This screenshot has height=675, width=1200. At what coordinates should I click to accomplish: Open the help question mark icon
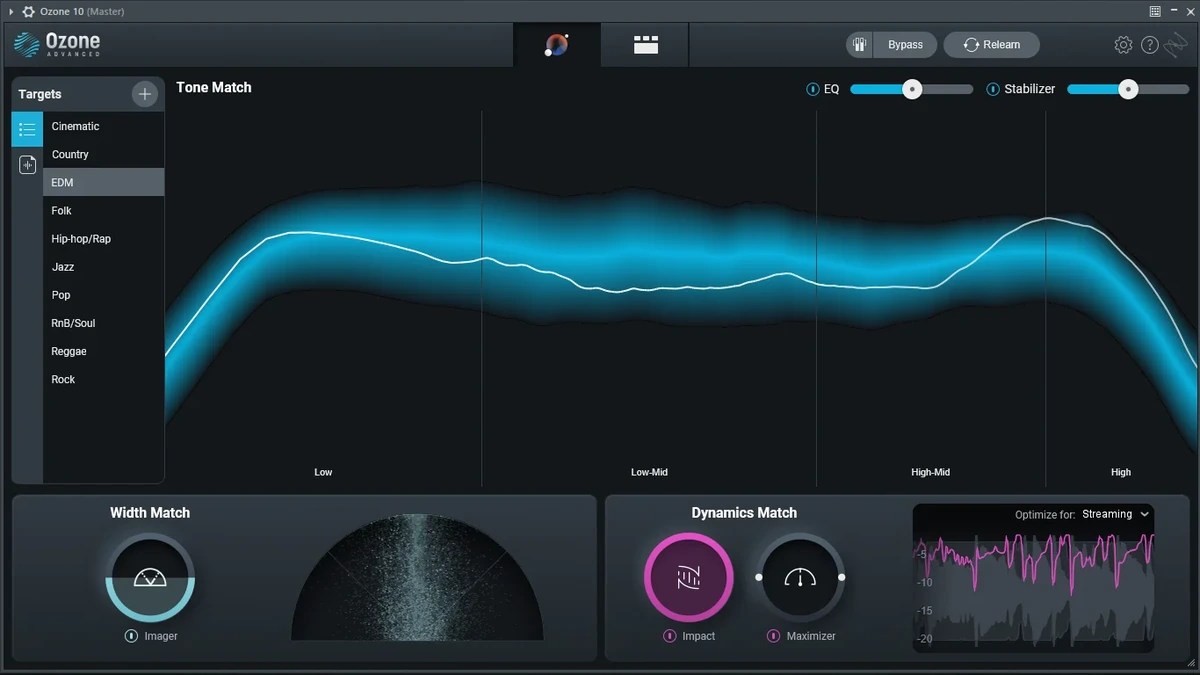[1150, 45]
